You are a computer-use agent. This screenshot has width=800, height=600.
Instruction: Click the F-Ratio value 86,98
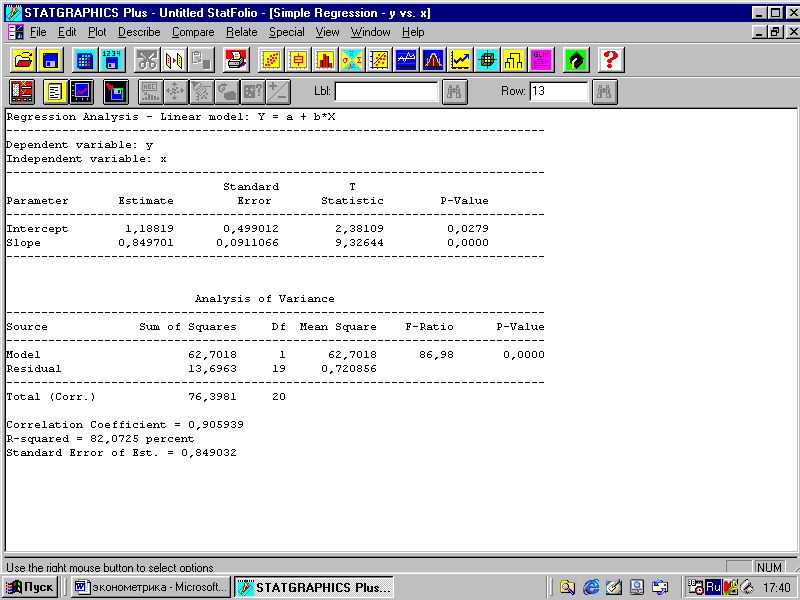coord(436,355)
